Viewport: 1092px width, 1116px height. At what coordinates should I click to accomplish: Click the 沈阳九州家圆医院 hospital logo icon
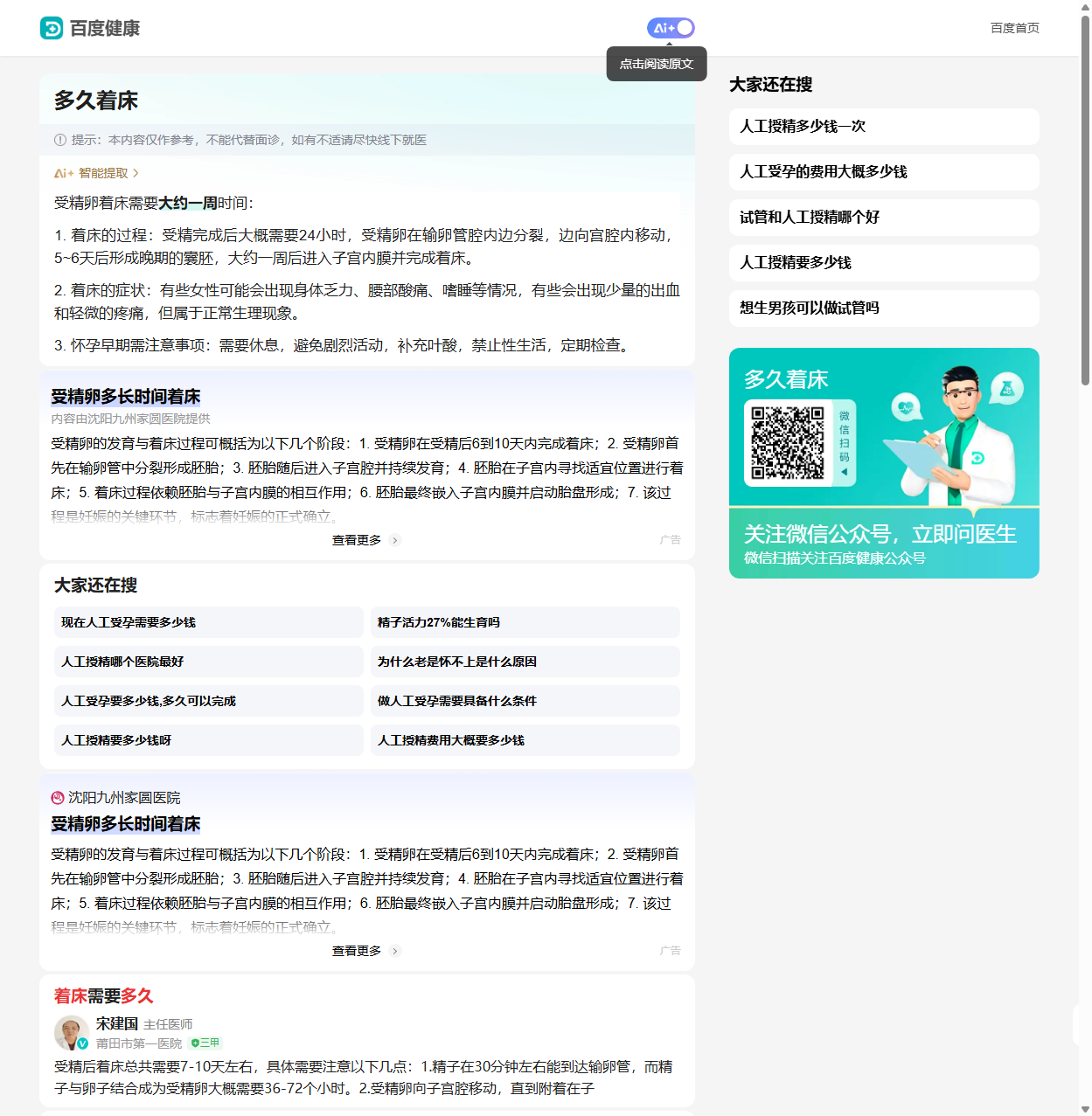click(58, 798)
